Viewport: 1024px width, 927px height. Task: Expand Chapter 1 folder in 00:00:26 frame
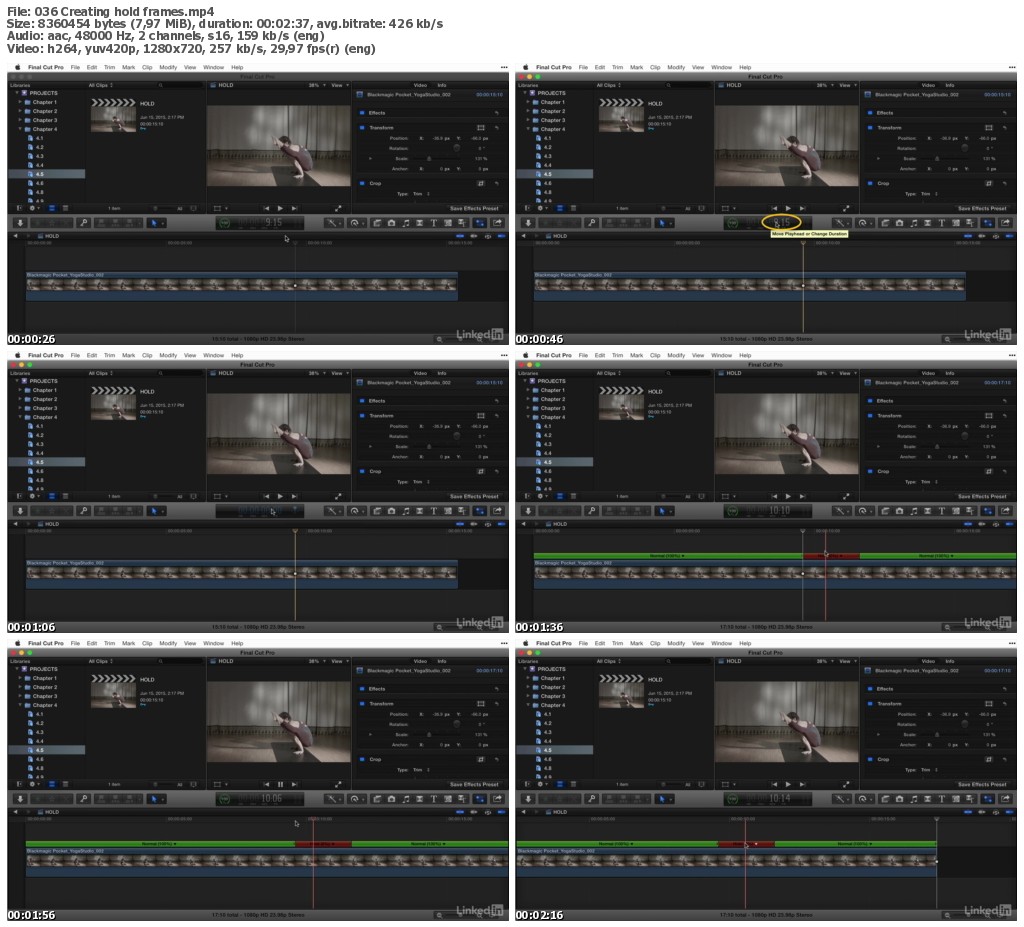20,103
